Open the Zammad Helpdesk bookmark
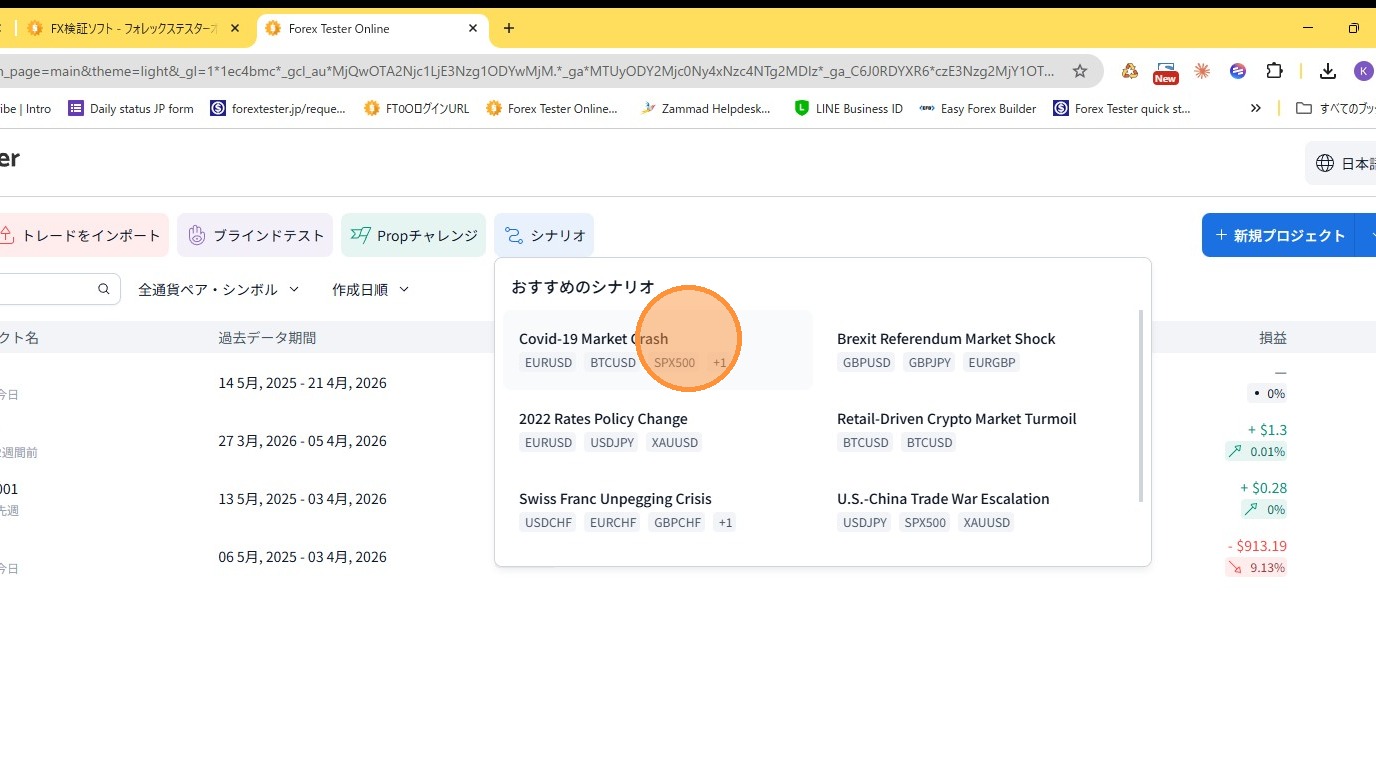The image size is (1376, 769). click(x=706, y=108)
